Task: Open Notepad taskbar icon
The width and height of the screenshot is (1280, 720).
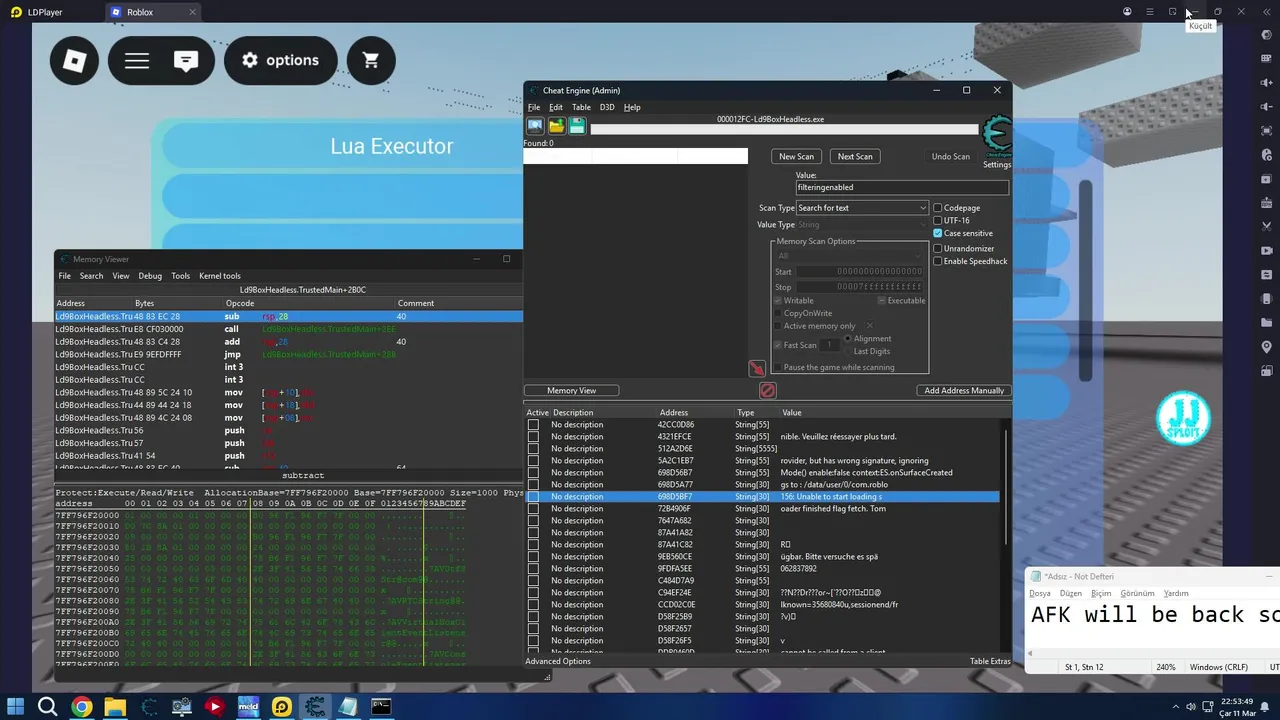Action: coord(348,707)
